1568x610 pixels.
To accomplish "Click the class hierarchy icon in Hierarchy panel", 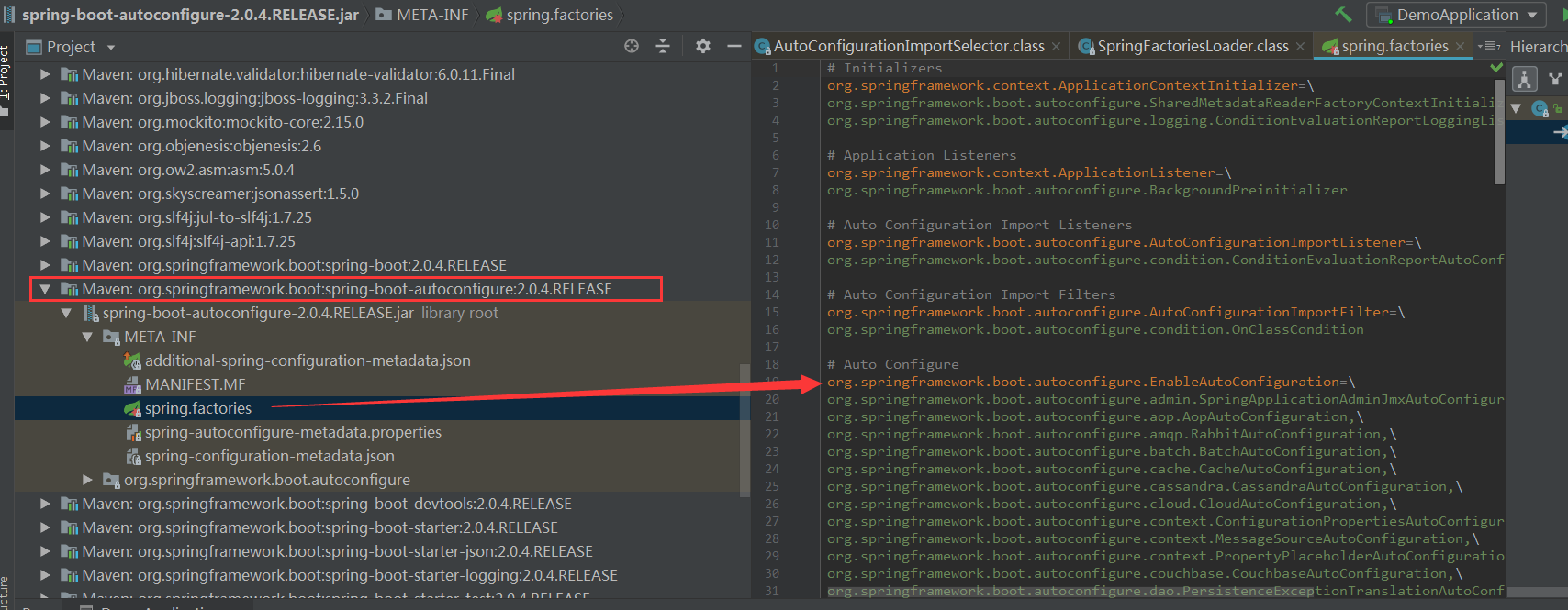I will coord(1524,79).
